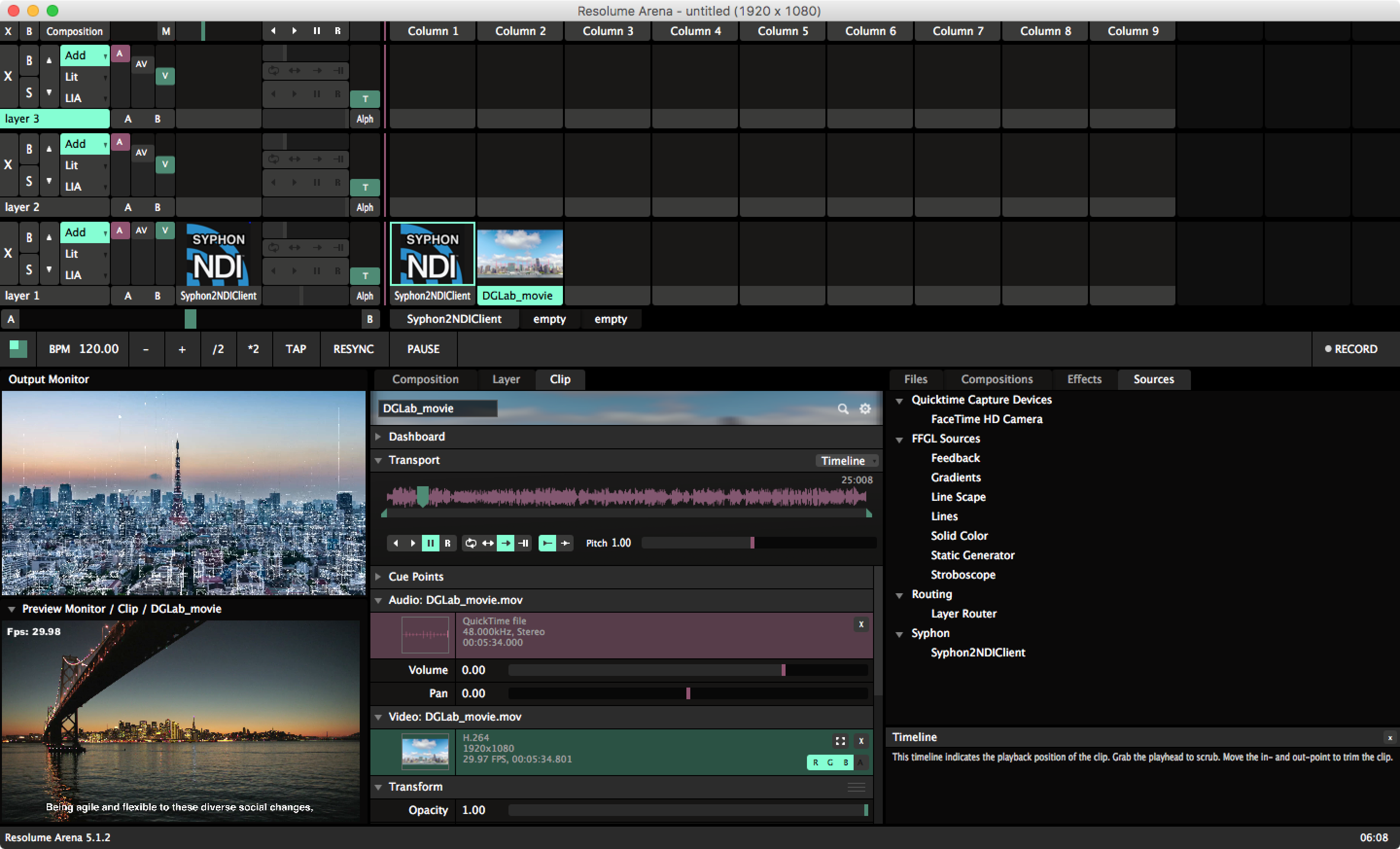Click the RECORD button

click(1350, 349)
